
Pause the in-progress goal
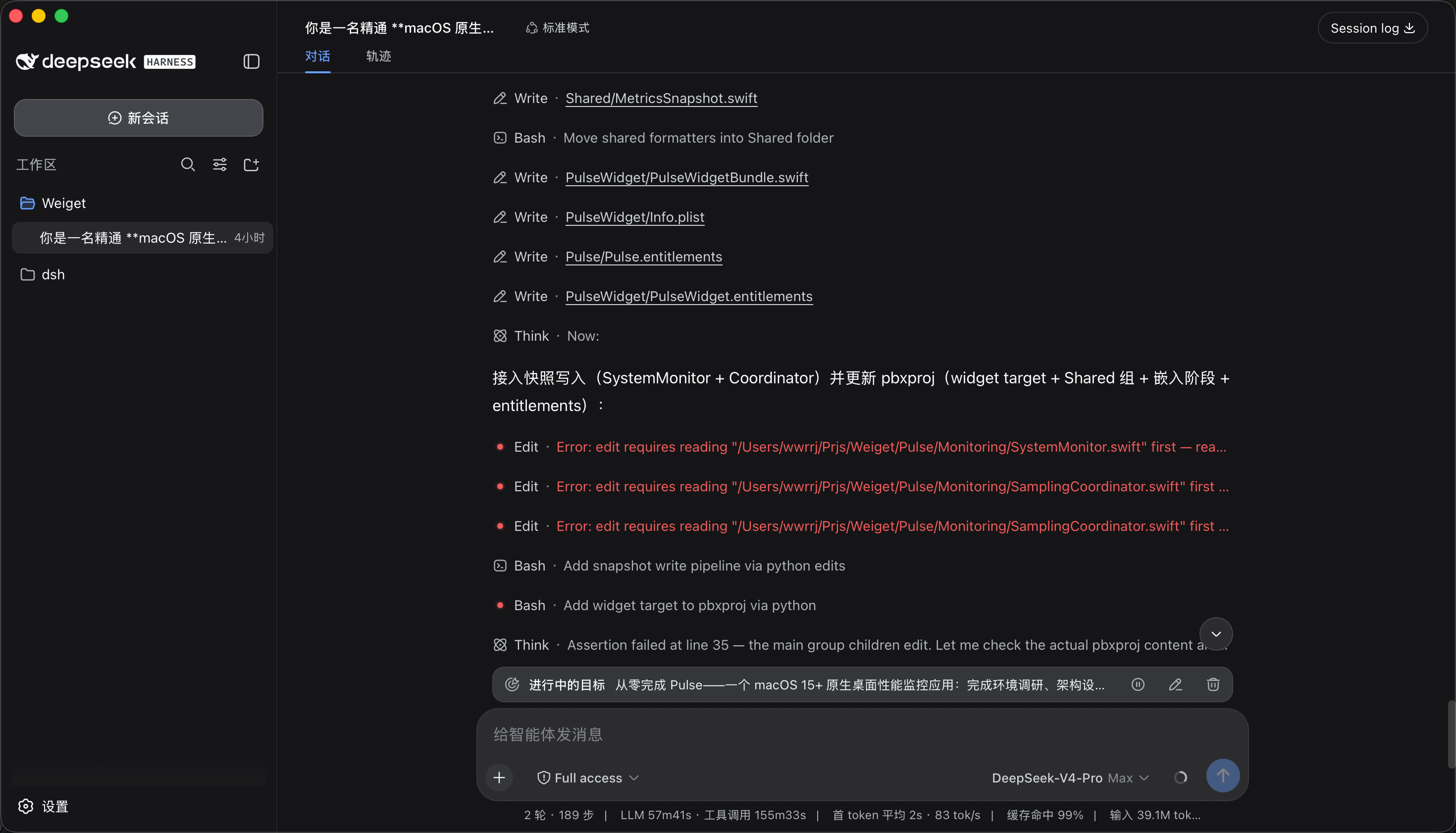click(x=1138, y=684)
